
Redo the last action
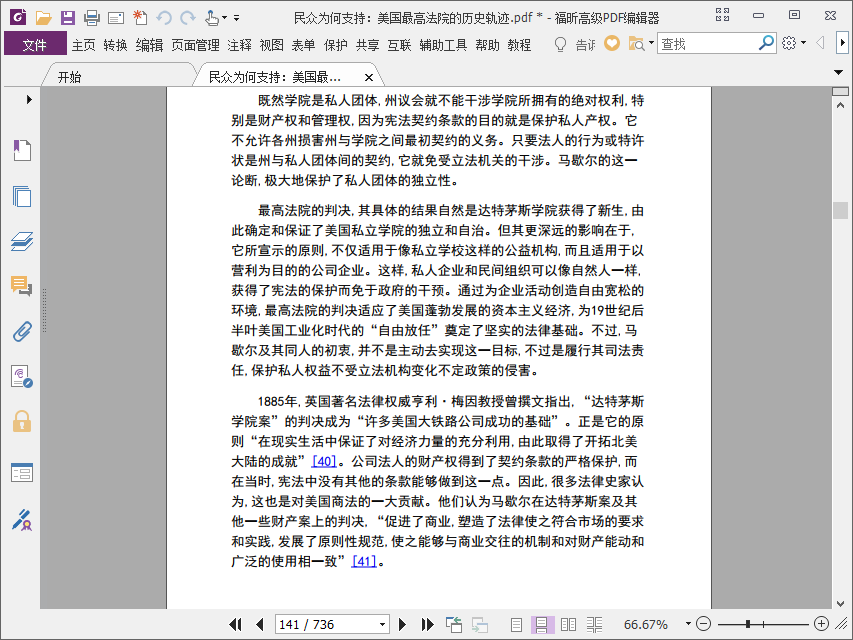[x=188, y=18]
